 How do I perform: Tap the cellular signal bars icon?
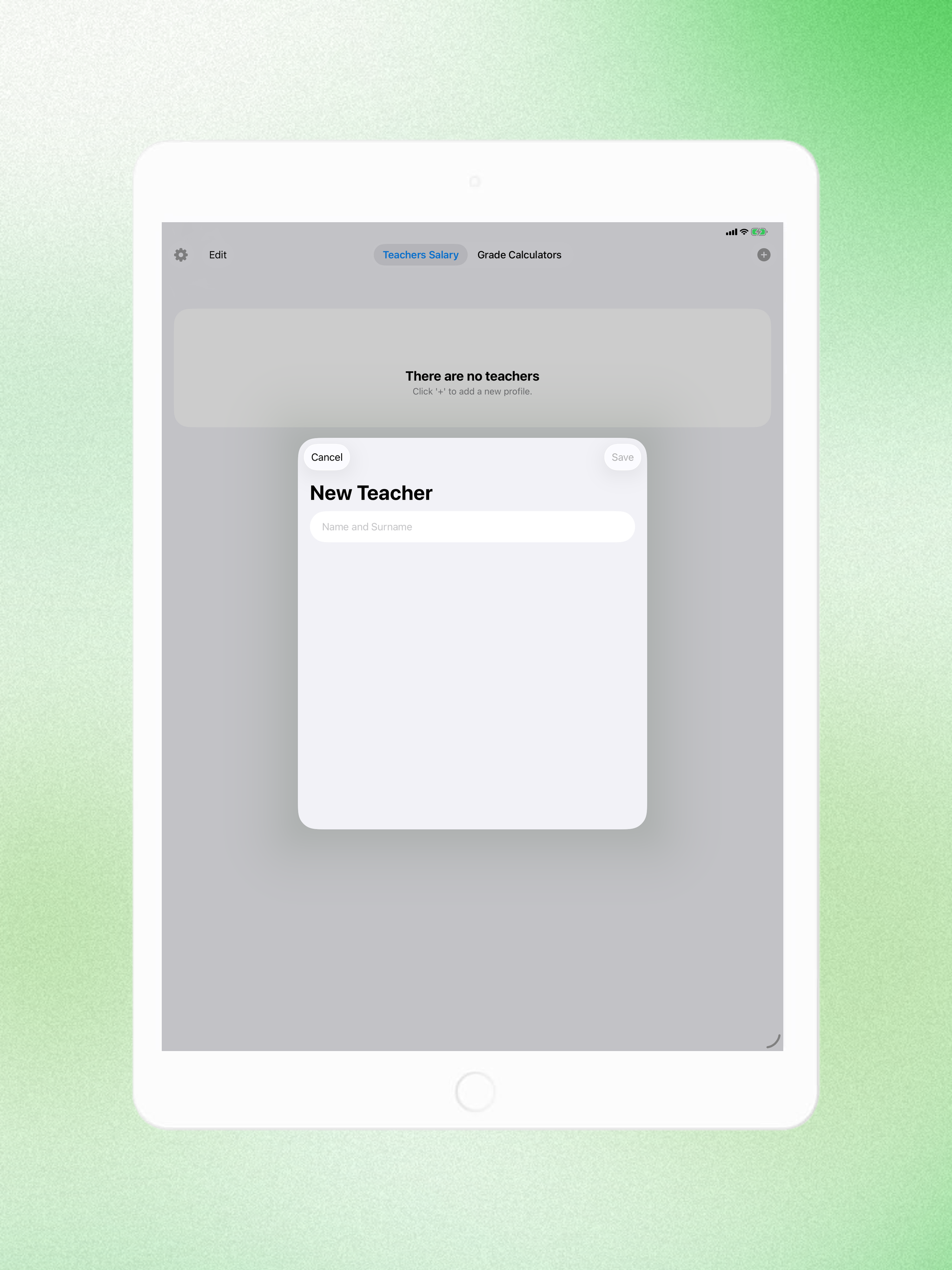[x=732, y=232]
